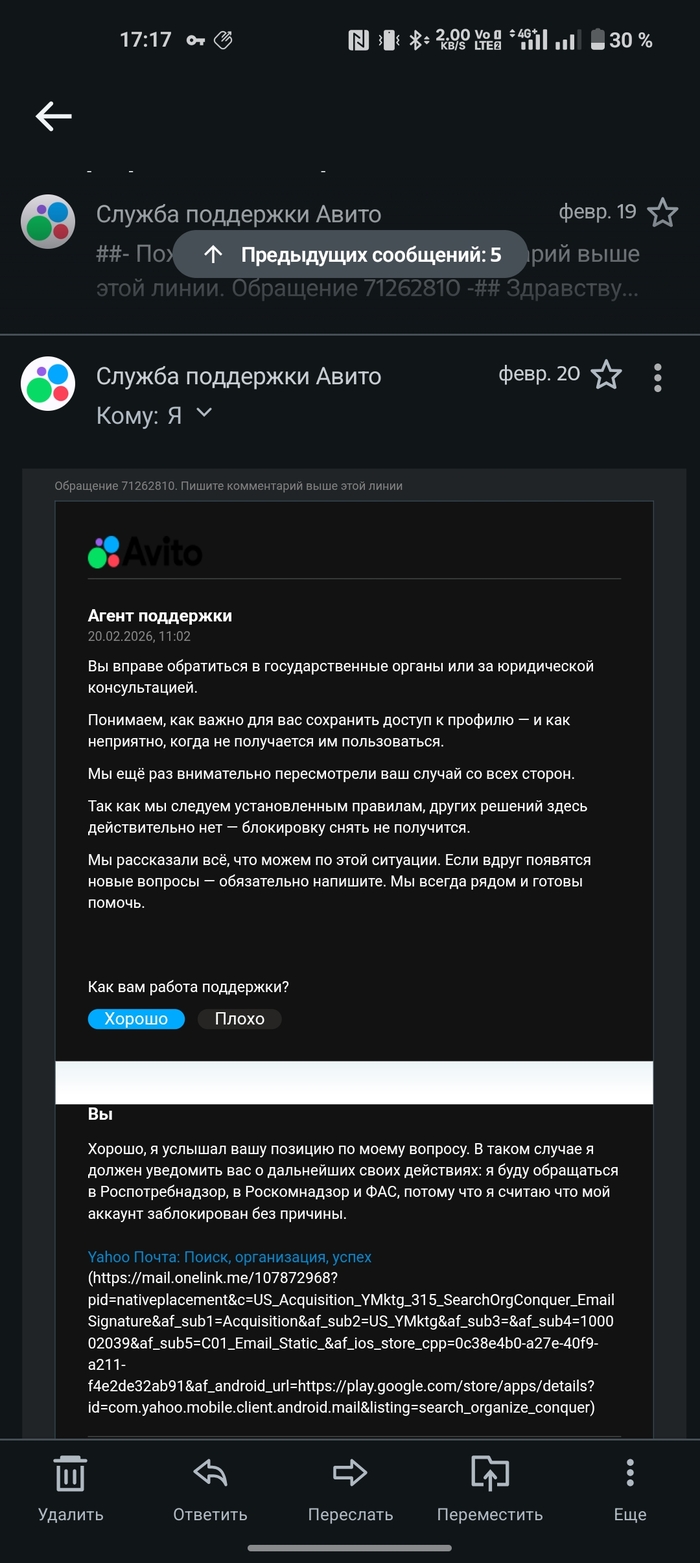Tap the back arrow icon
The width and height of the screenshot is (700, 1563).
pyautogui.click(x=54, y=116)
